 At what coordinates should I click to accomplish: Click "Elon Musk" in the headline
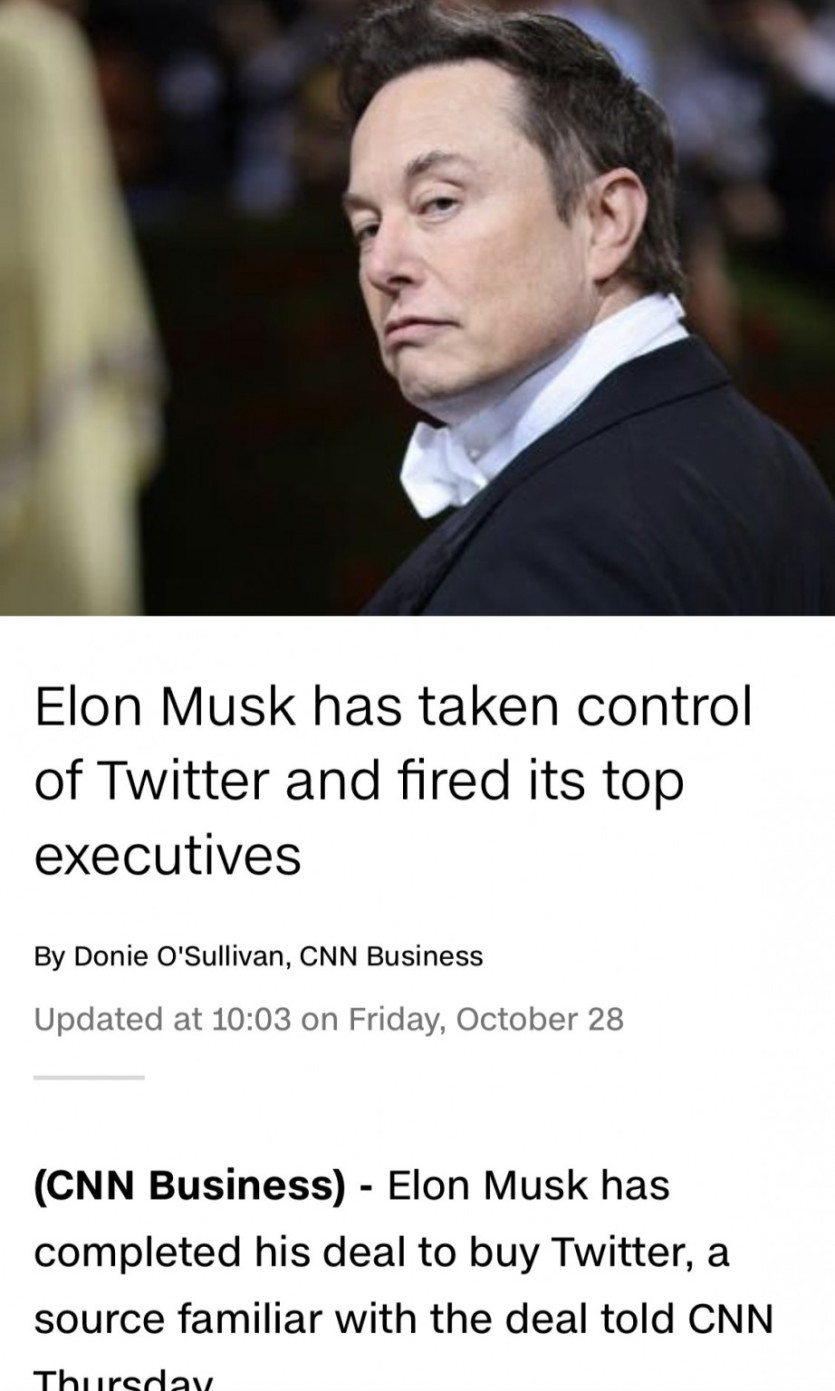[155, 709]
